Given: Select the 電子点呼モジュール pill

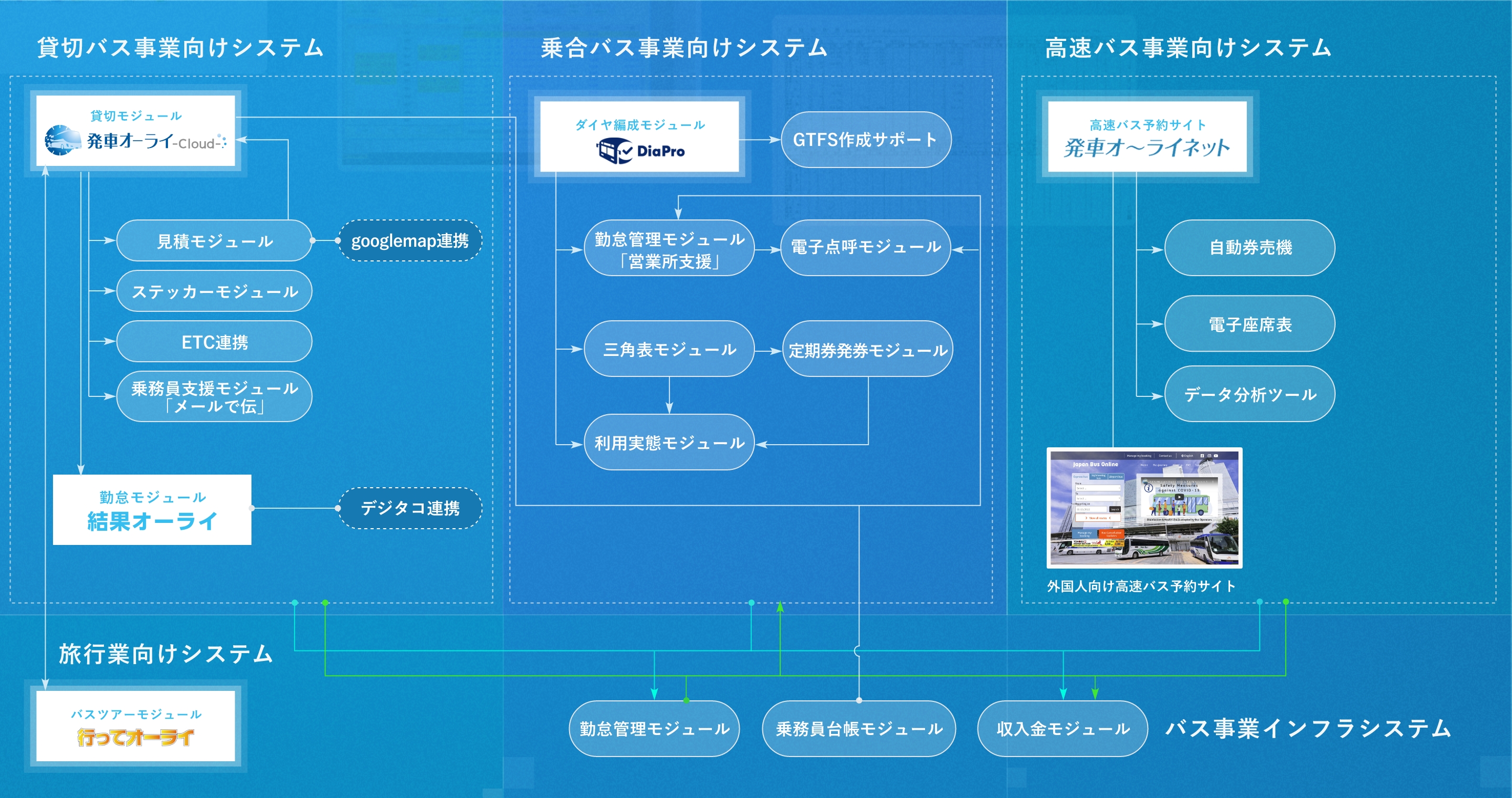Looking at the screenshot, I should click(866, 248).
